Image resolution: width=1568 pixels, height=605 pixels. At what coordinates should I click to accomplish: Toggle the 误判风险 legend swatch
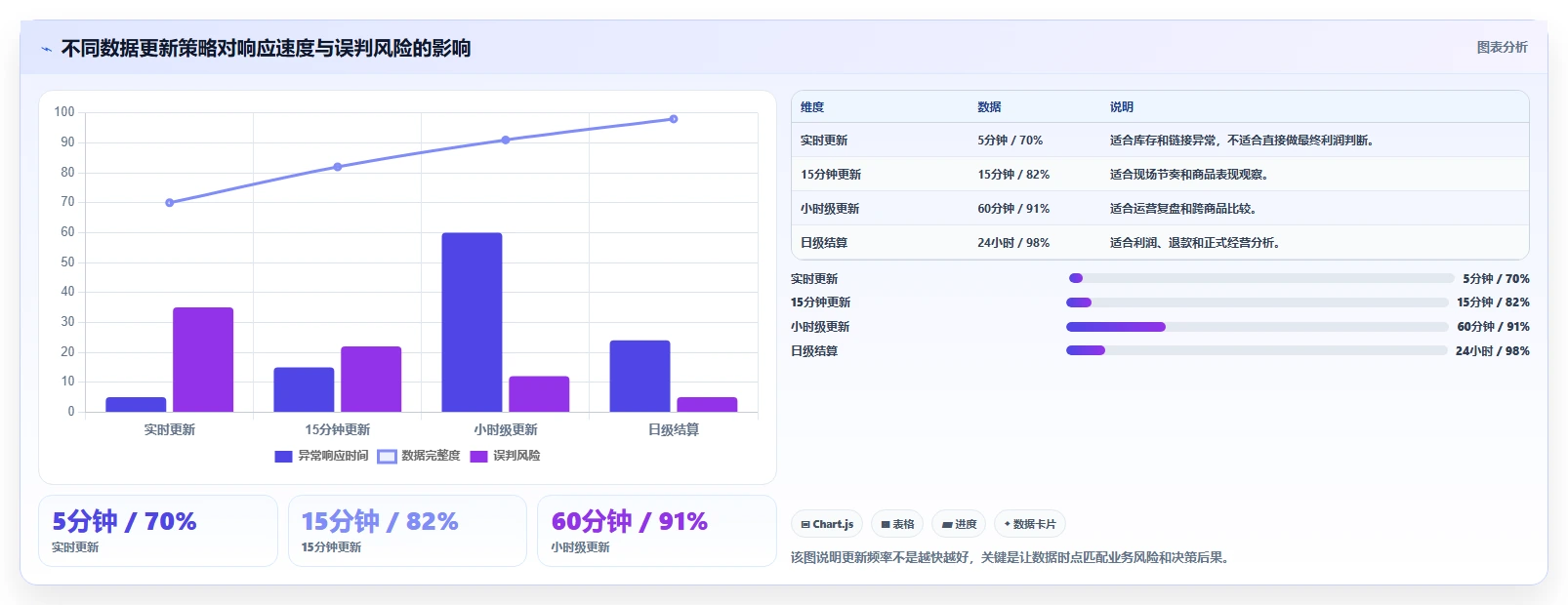pos(478,456)
